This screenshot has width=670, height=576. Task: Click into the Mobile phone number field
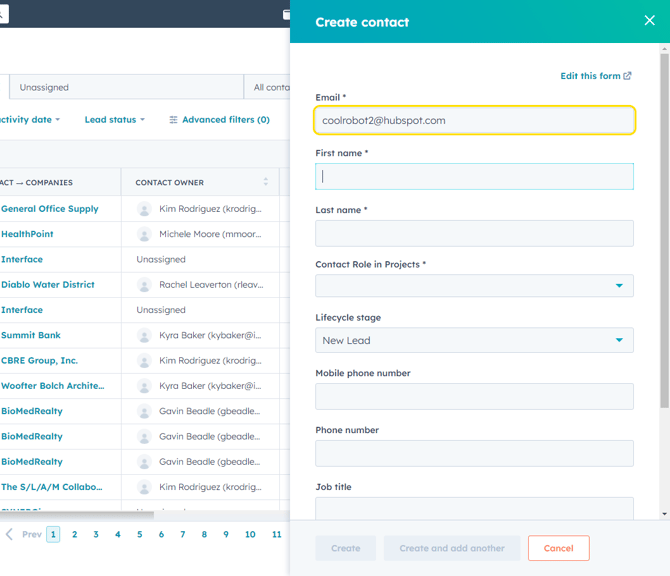(474, 396)
